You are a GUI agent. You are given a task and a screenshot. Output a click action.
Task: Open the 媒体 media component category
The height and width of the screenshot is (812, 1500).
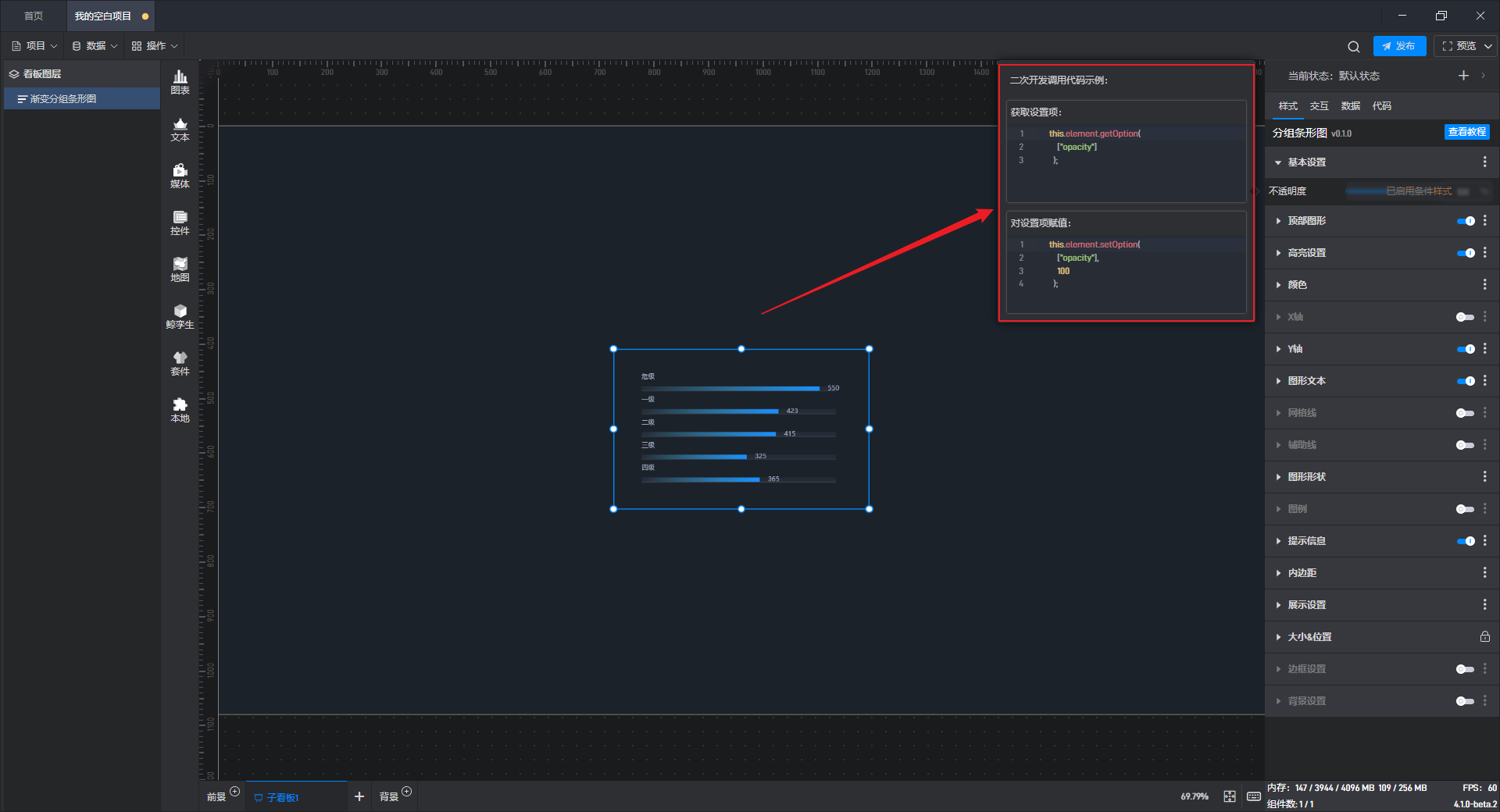tap(180, 176)
